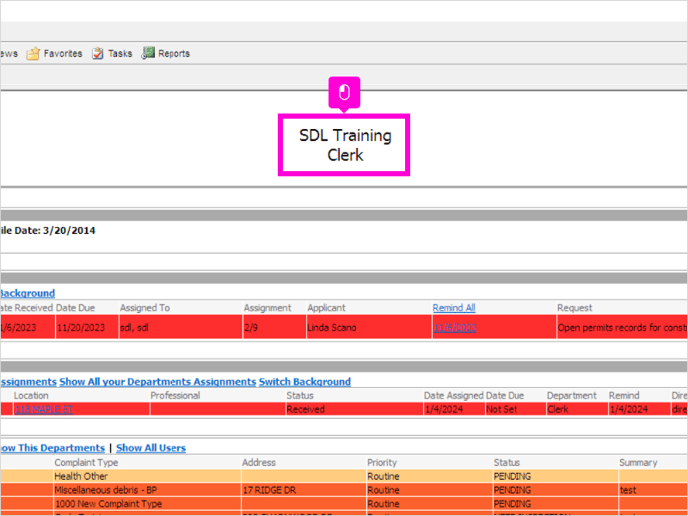688x516 pixels.
Task: Click the Reports icon
Action: click(148, 53)
